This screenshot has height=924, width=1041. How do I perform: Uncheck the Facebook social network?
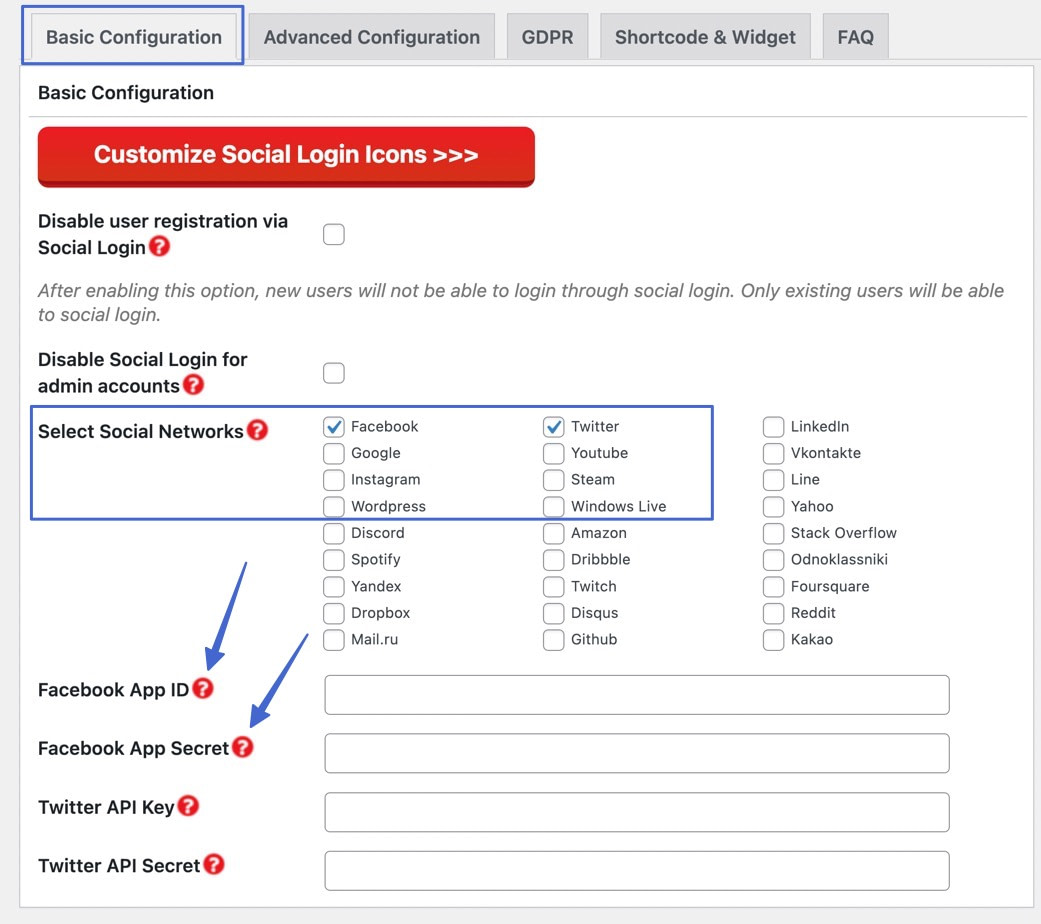pyautogui.click(x=333, y=426)
